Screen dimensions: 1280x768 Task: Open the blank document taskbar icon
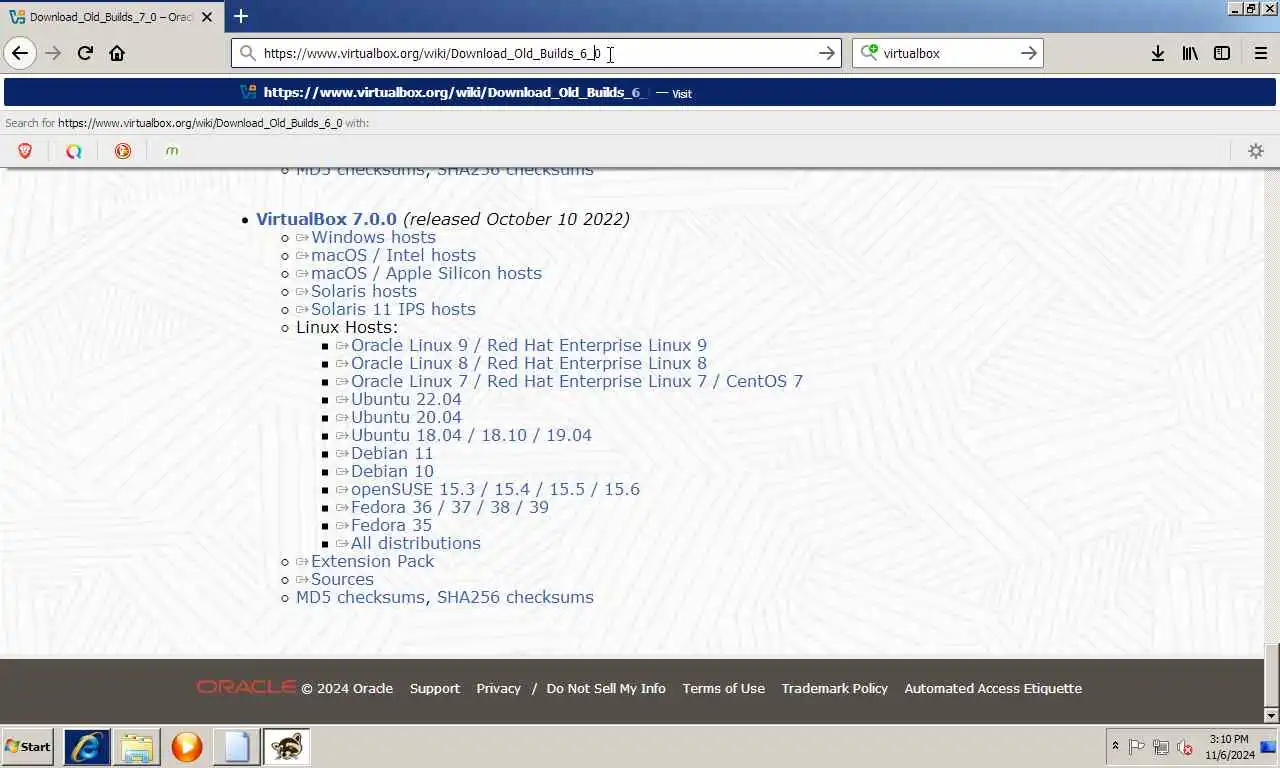(x=236, y=746)
